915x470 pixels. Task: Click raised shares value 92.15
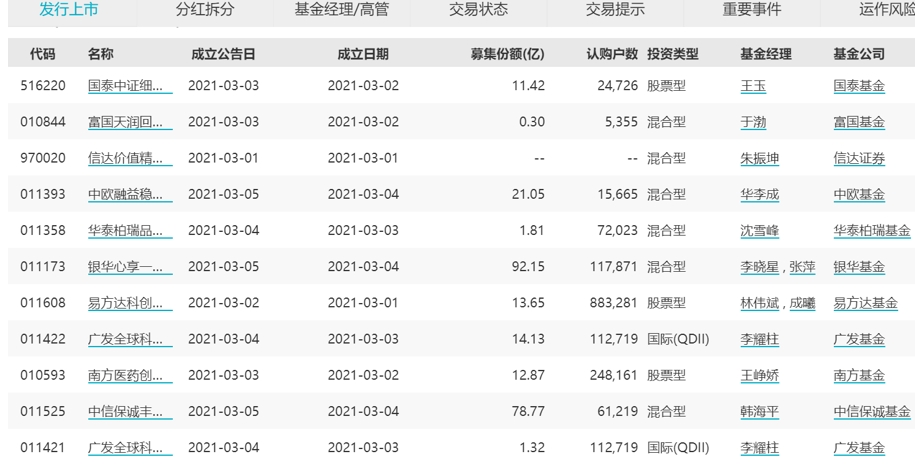click(528, 267)
